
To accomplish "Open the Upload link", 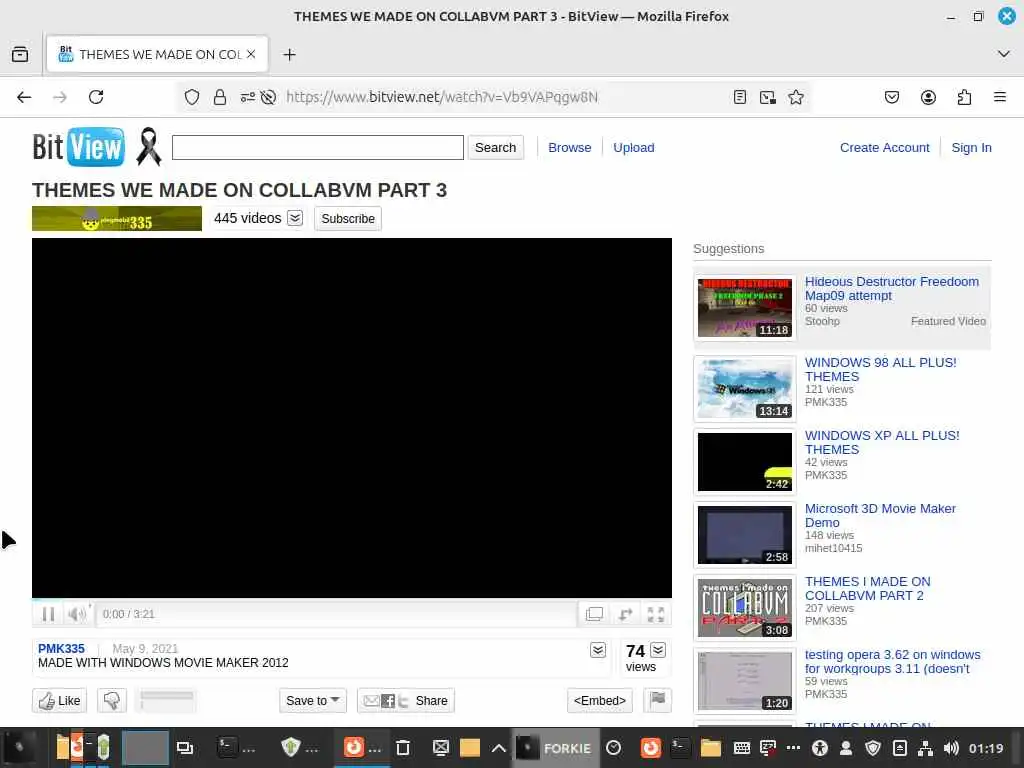I will [x=633, y=148].
